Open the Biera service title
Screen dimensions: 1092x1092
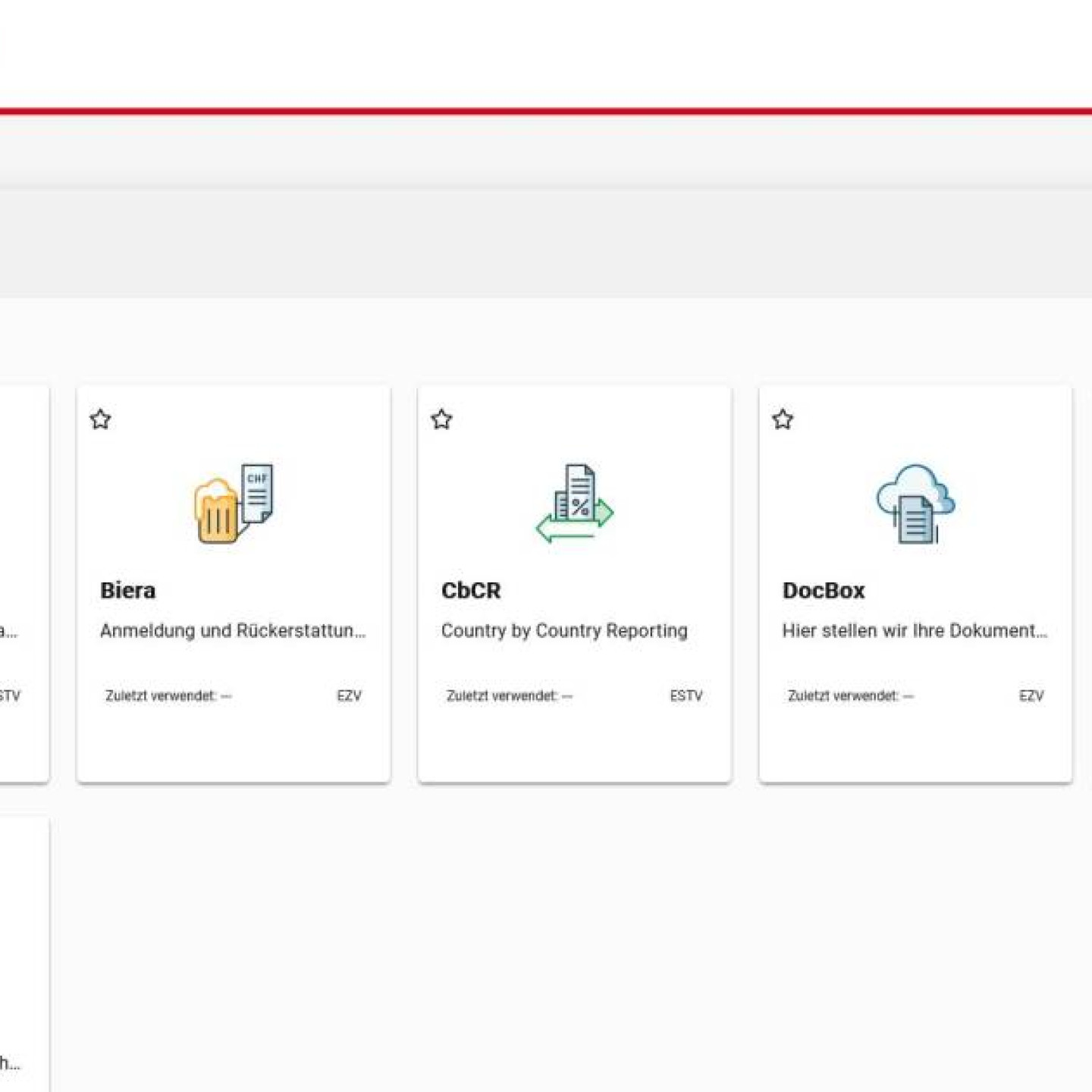[127, 590]
